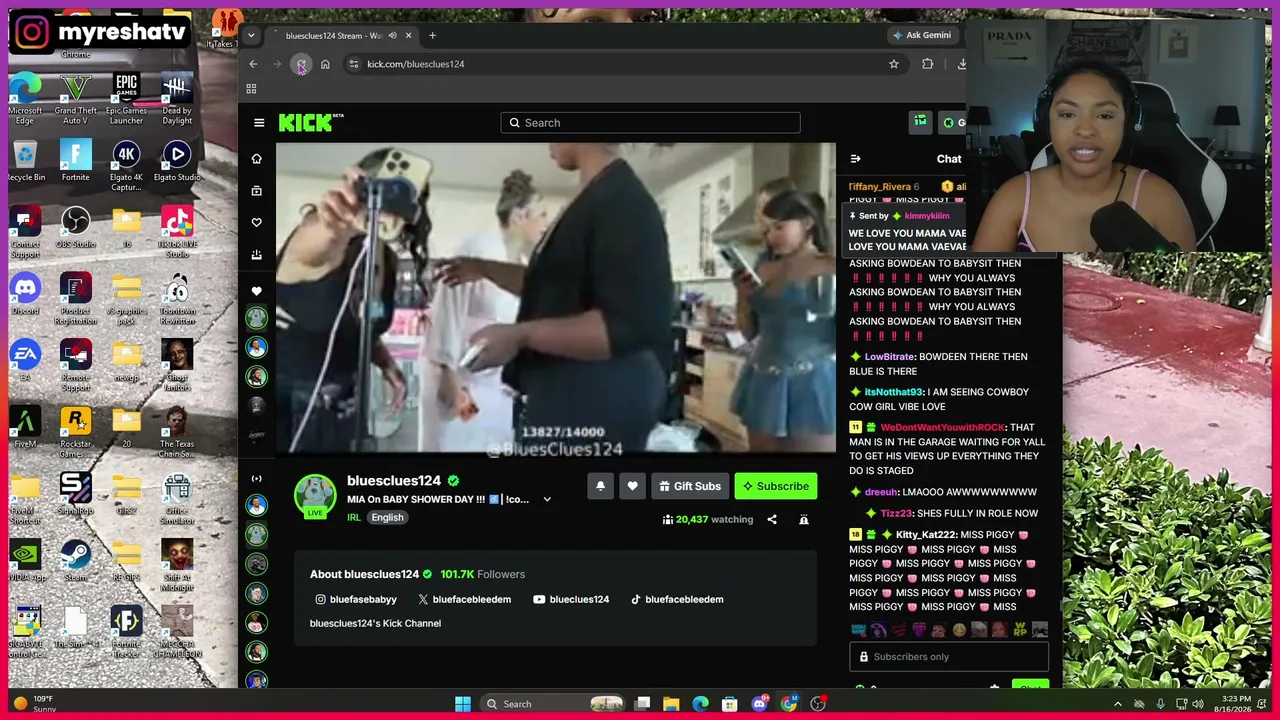Image resolution: width=1280 pixels, height=720 pixels.
Task: Click the Kick logo
Action: (x=311, y=122)
